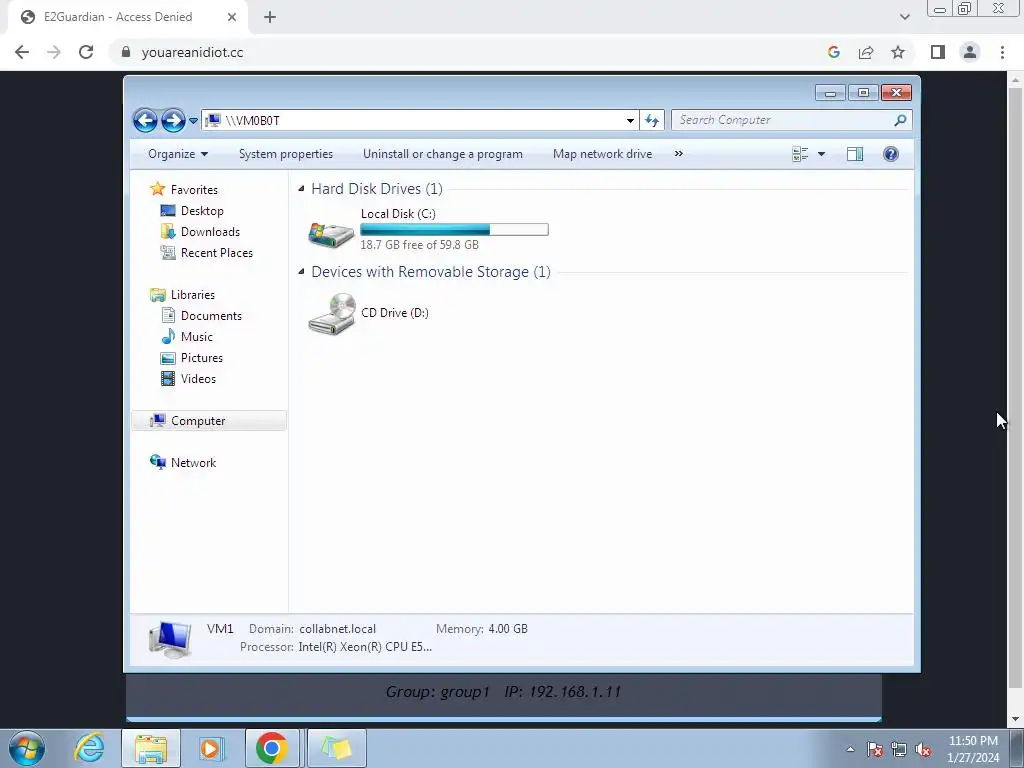Image resolution: width=1024 pixels, height=768 pixels.
Task: Click Uninstall or change a program
Action: [x=443, y=154]
